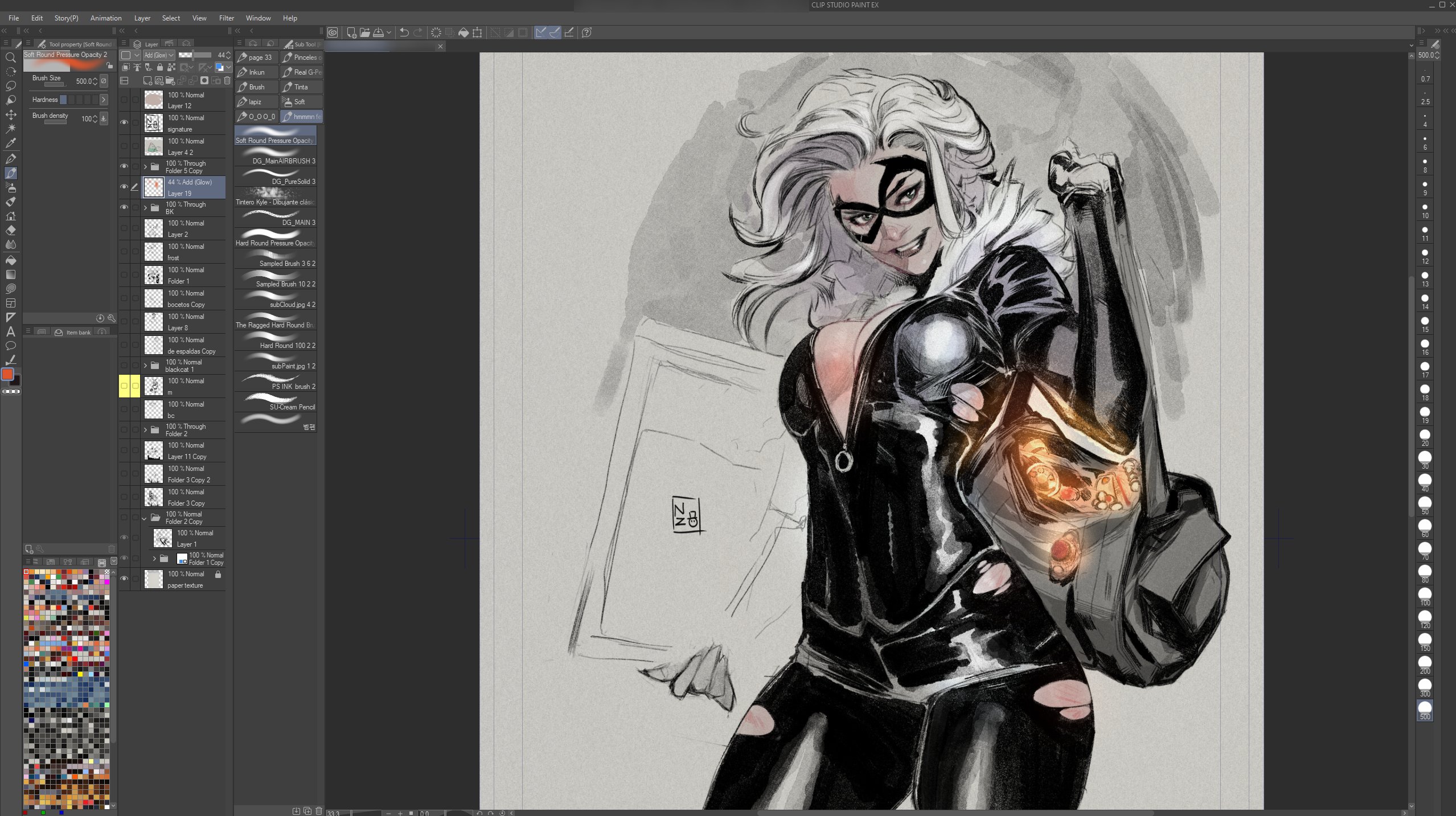Screen dimensions: 1456x816
Task: Toggle Snap to ruler
Action: [540, 32]
